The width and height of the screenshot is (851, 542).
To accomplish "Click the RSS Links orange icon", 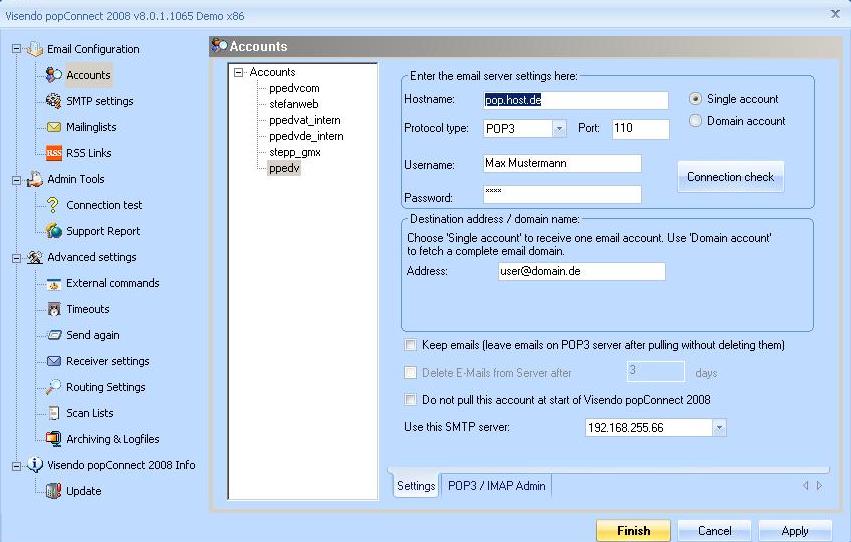I will (53, 153).
